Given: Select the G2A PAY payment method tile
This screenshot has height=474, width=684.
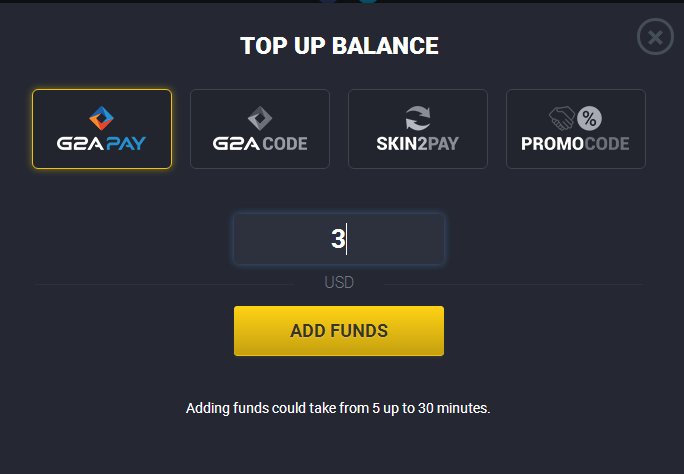Looking at the screenshot, I should (102, 129).
